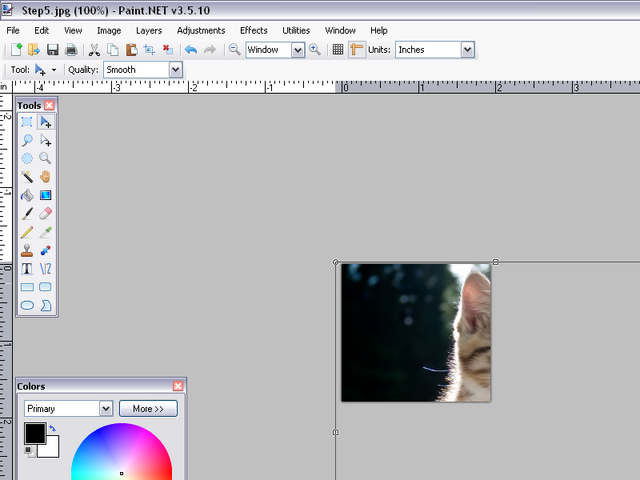This screenshot has width=640, height=480.
Task: Click the More >> button in Colors
Action: click(x=148, y=409)
